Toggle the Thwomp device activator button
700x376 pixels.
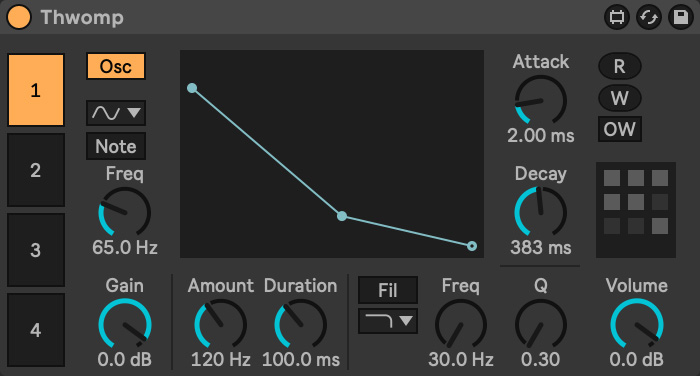[x=19, y=17]
